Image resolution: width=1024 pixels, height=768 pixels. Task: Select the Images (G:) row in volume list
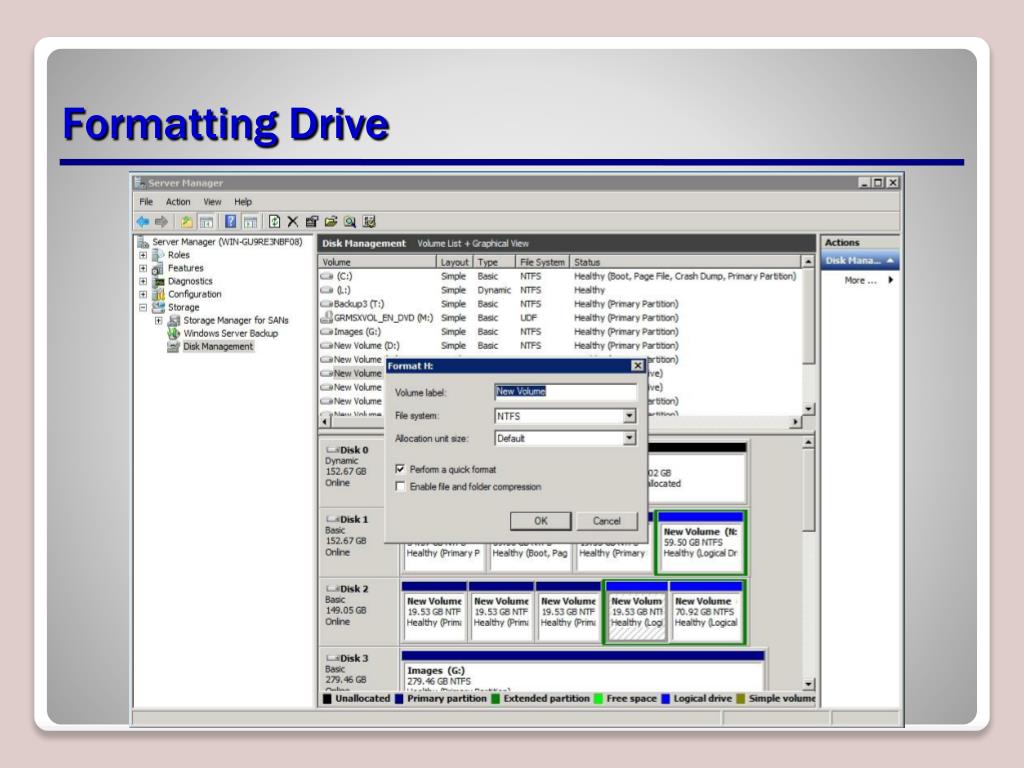coord(562,332)
